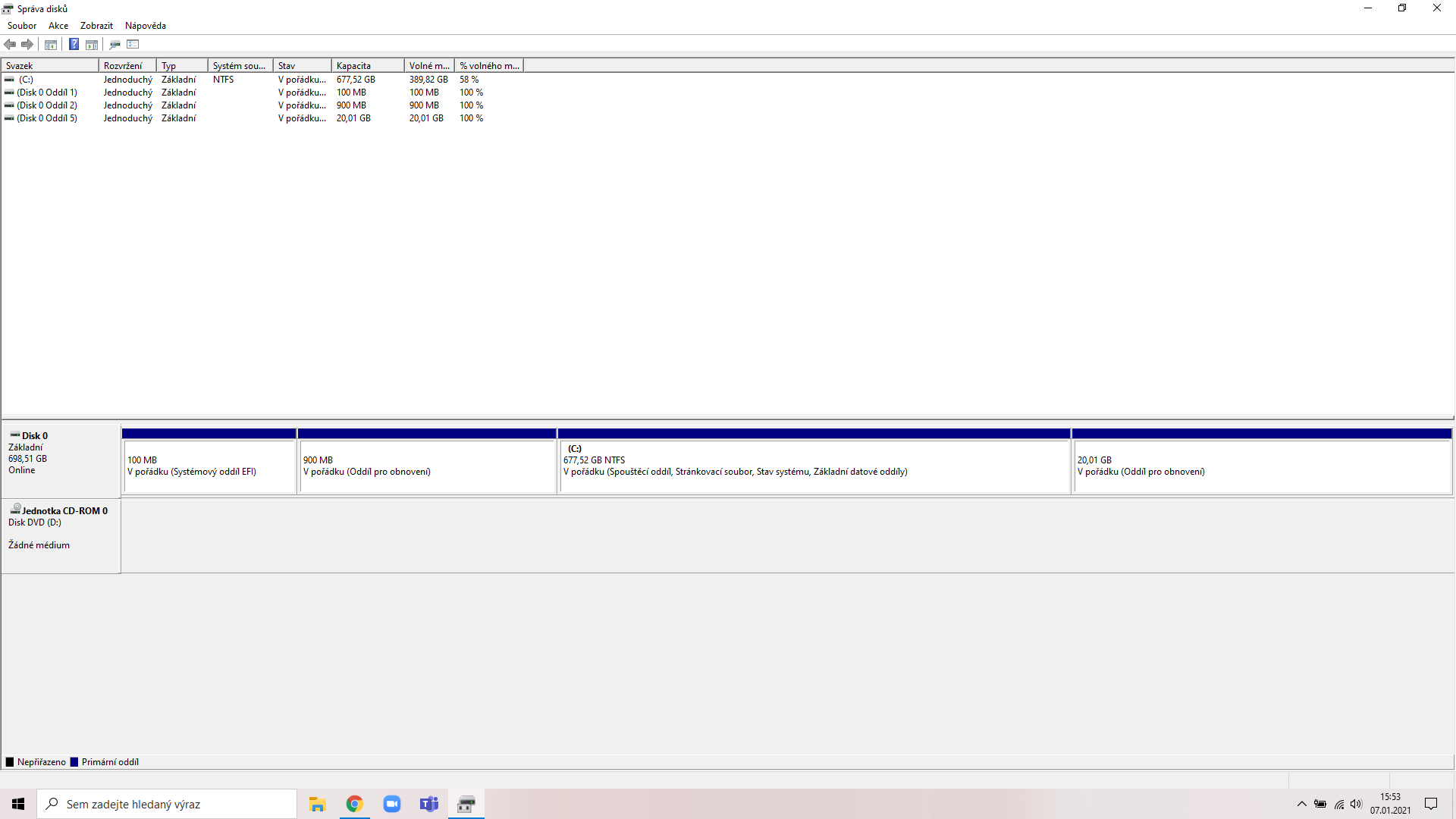The height and width of the screenshot is (819, 1456).
Task: Open the Zobrazit menu
Action: (x=96, y=26)
